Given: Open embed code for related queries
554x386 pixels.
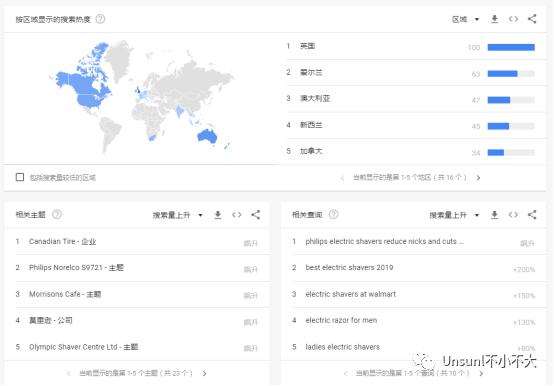Looking at the screenshot, I should point(513,215).
